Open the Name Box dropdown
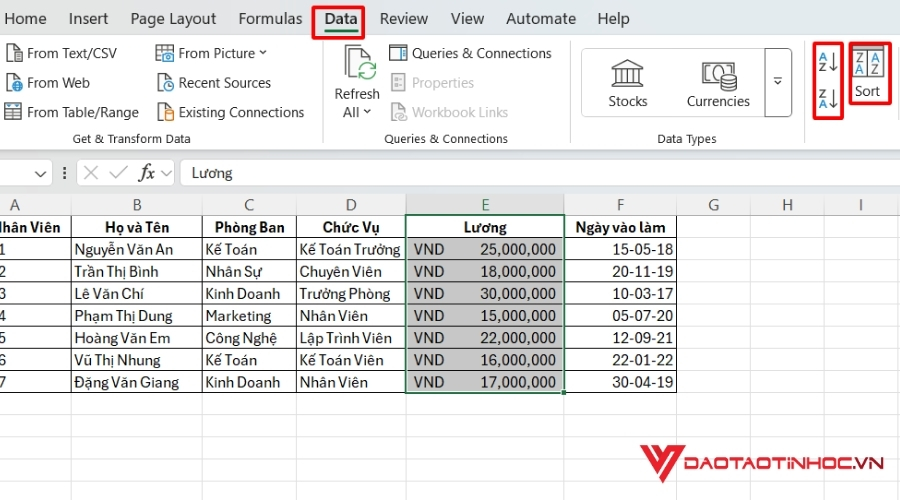The image size is (900, 500). pyautogui.click(x=40, y=173)
